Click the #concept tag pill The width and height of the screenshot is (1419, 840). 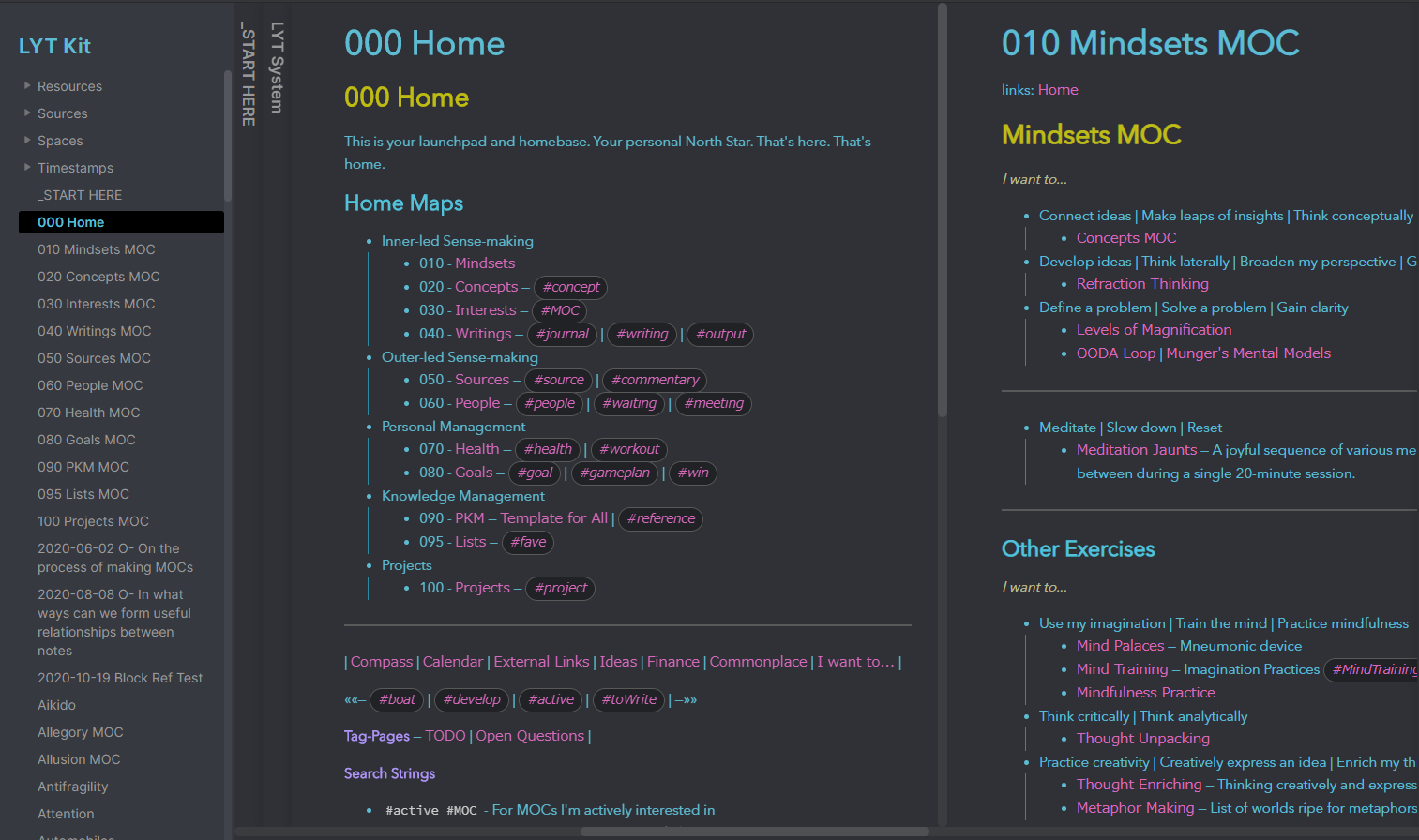coord(570,288)
